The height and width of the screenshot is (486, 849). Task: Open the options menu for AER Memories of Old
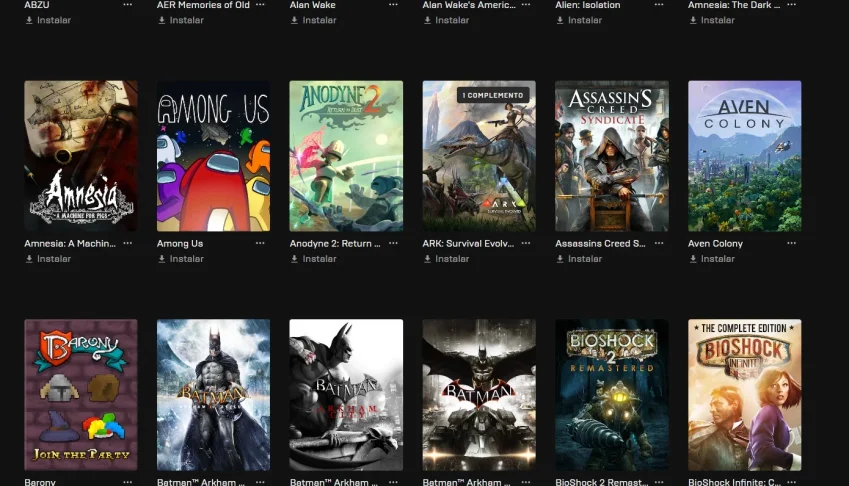pos(260,5)
